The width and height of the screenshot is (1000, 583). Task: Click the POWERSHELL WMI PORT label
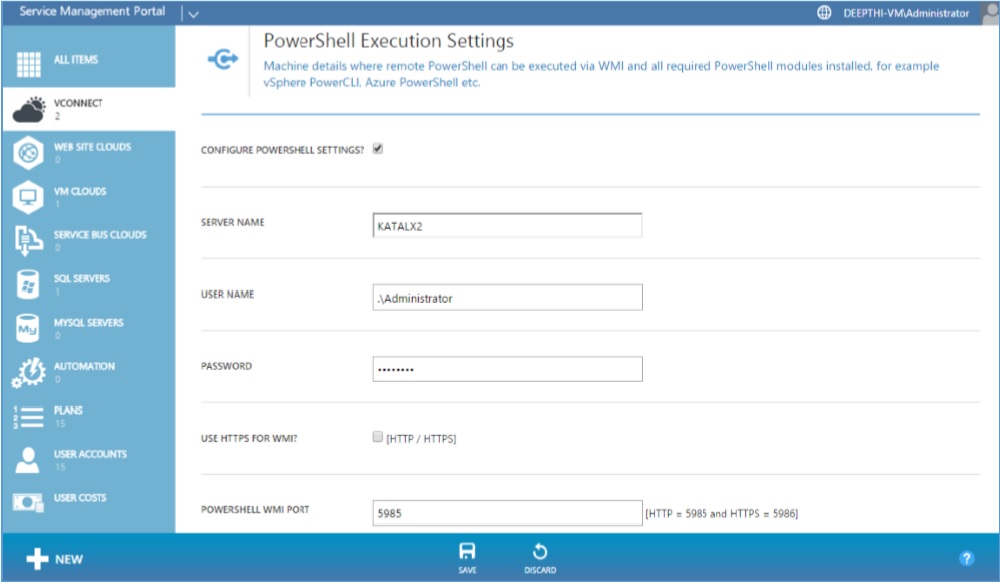pos(255,510)
